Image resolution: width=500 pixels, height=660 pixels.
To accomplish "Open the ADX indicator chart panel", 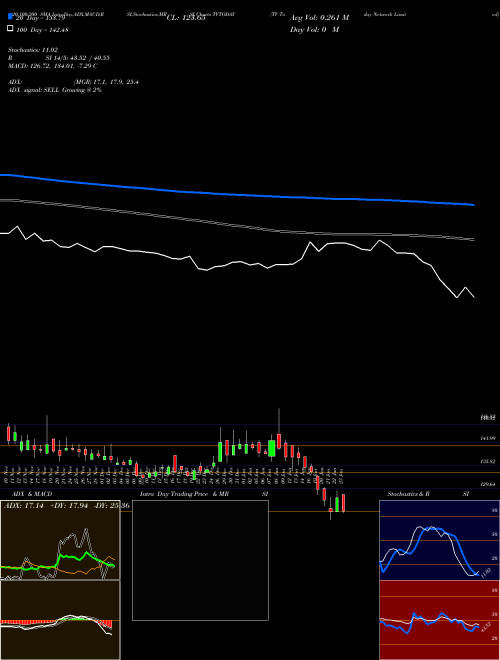I will [x=60, y=540].
